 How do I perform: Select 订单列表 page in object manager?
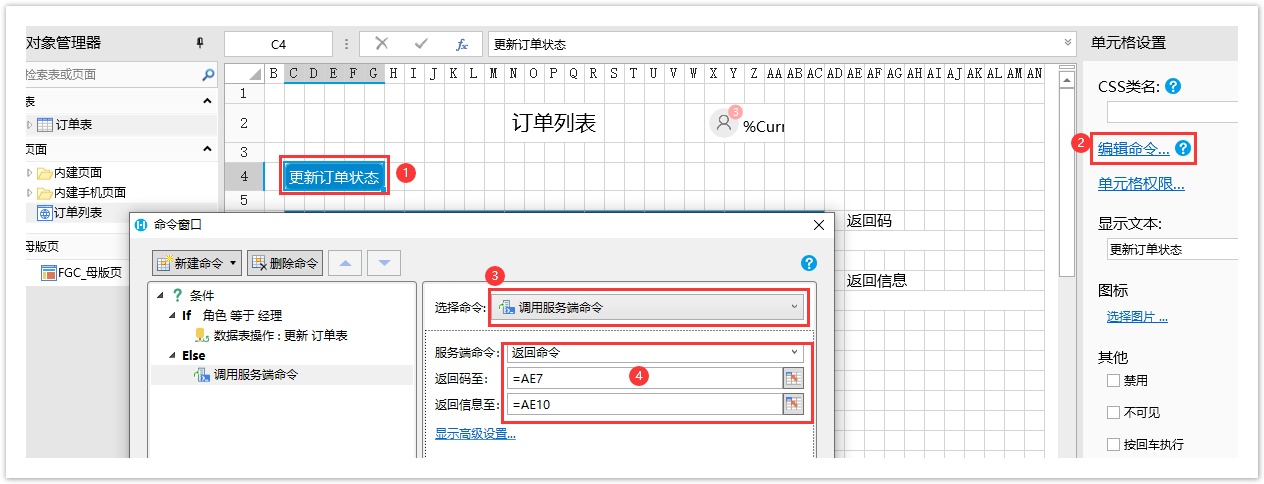(76, 212)
